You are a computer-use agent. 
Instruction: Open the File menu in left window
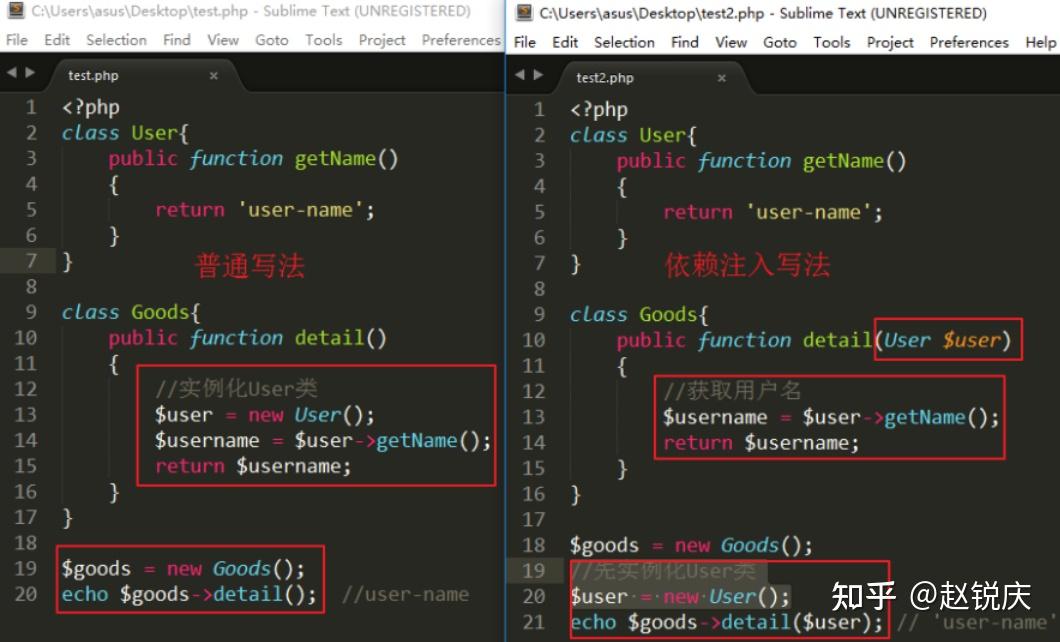(16, 40)
